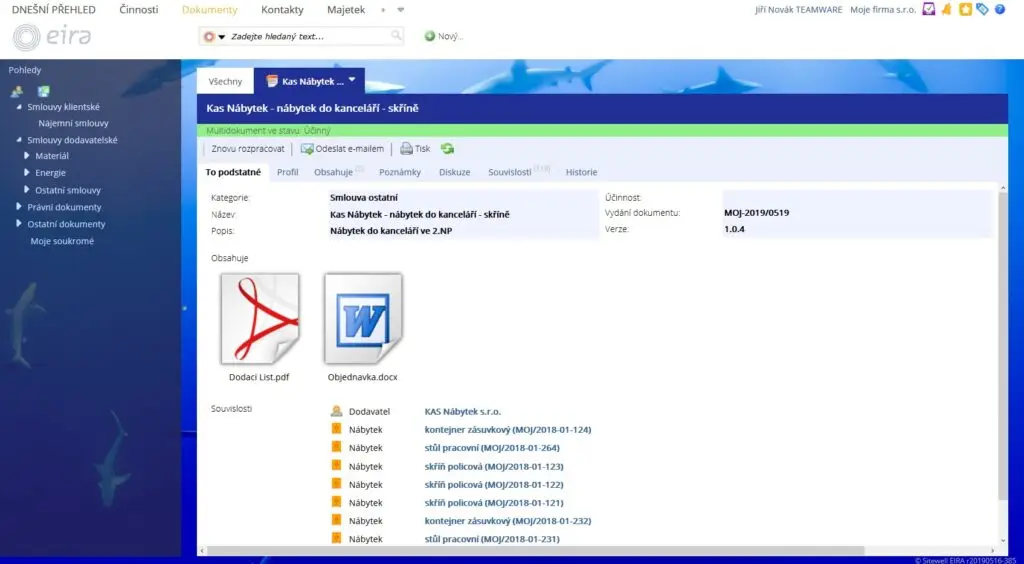Expand the Materiál tree node
Viewport: 1024px width, 564px height.
tap(27, 156)
